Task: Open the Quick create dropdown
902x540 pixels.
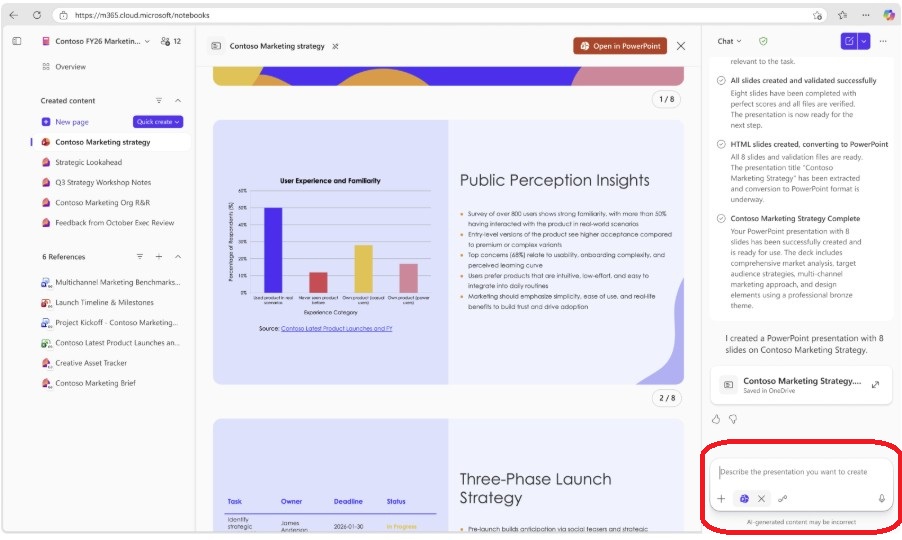Action: click(158, 122)
